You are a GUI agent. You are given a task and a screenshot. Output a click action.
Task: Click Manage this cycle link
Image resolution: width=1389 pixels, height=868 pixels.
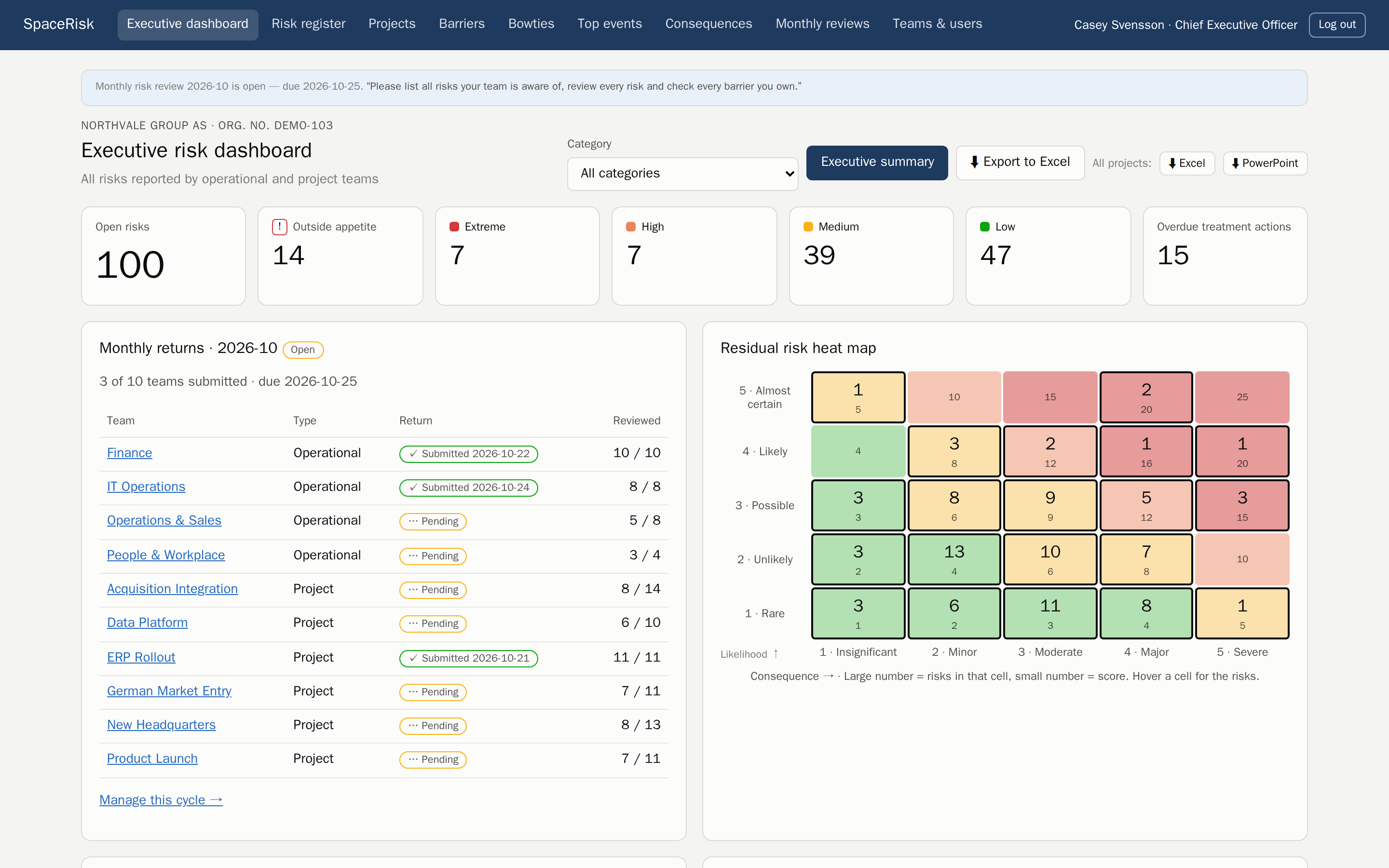[161, 800]
